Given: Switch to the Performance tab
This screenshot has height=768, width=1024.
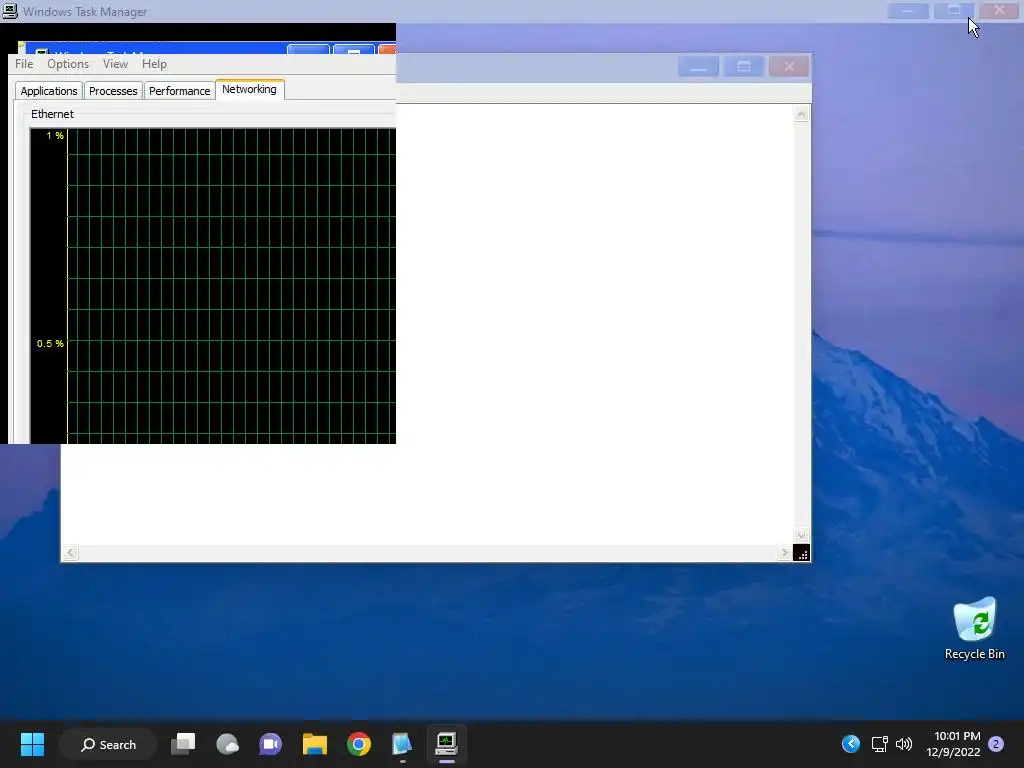Looking at the screenshot, I should (180, 91).
